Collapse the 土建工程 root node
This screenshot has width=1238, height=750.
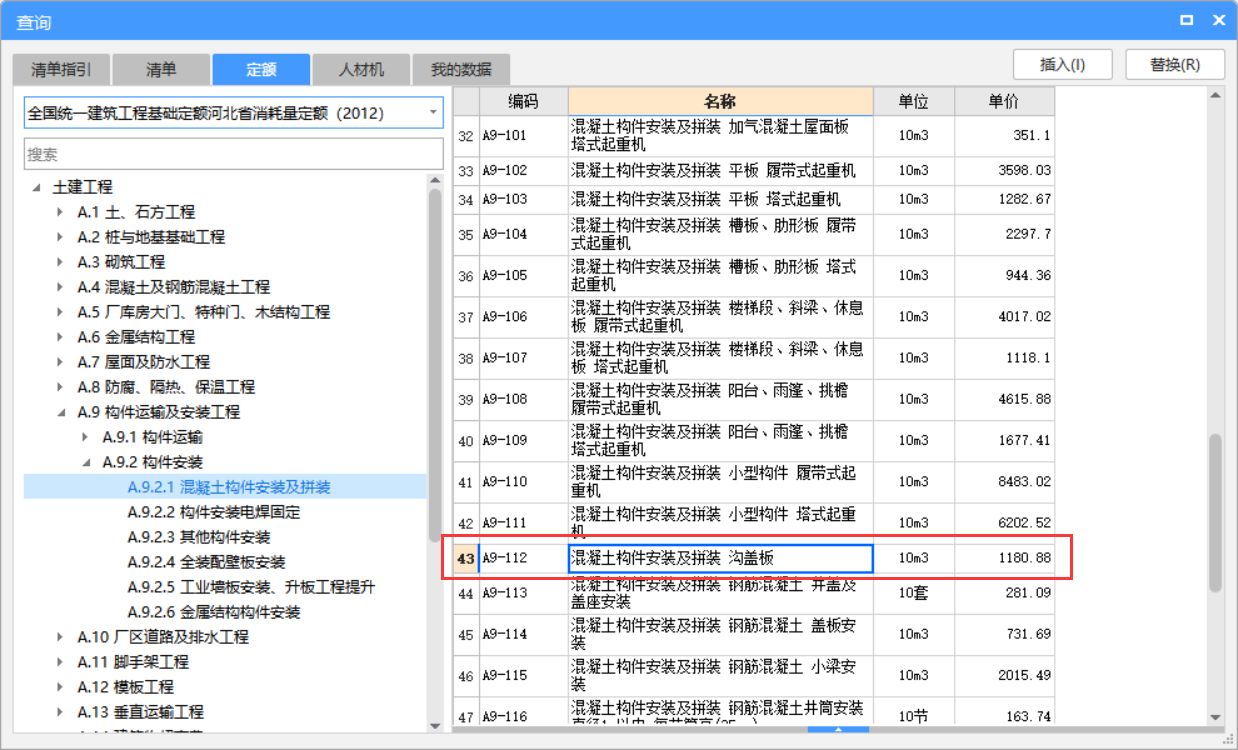(37, 187)
